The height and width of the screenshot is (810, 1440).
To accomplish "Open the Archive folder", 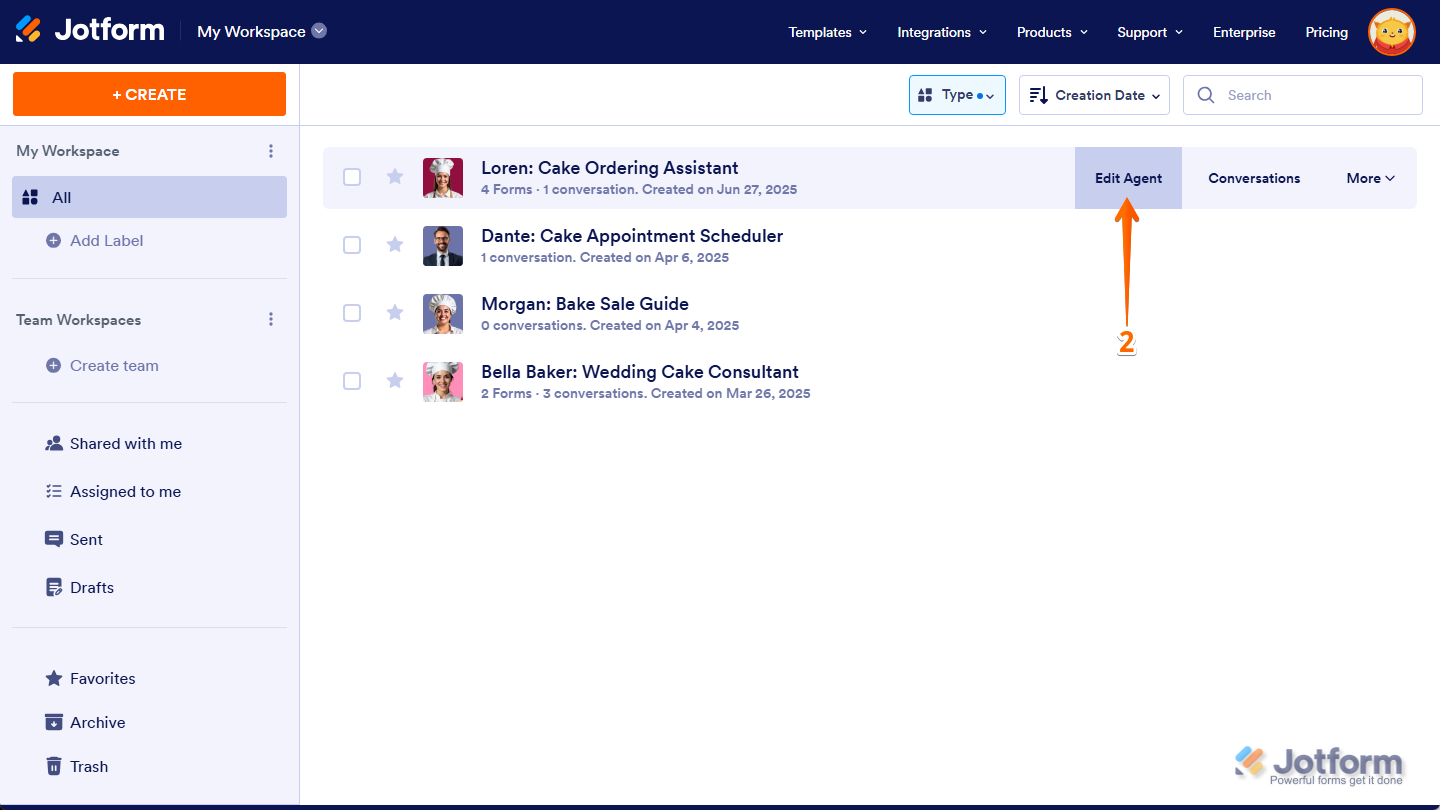I will 97,722.
